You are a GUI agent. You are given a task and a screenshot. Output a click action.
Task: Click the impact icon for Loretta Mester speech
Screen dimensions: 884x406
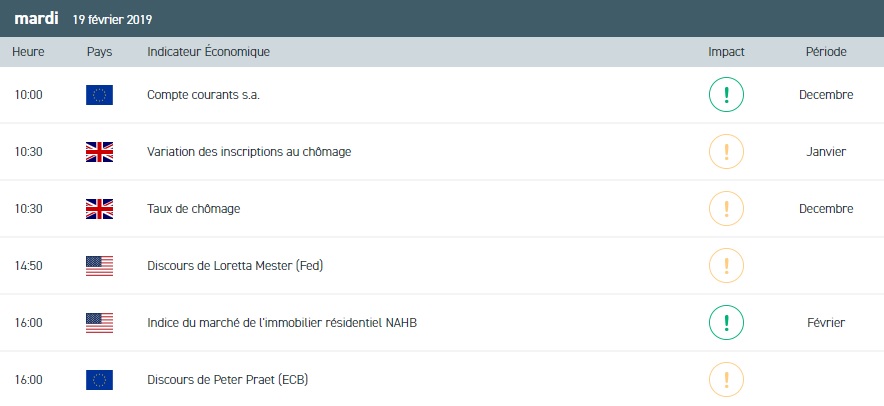coord(726,266)
